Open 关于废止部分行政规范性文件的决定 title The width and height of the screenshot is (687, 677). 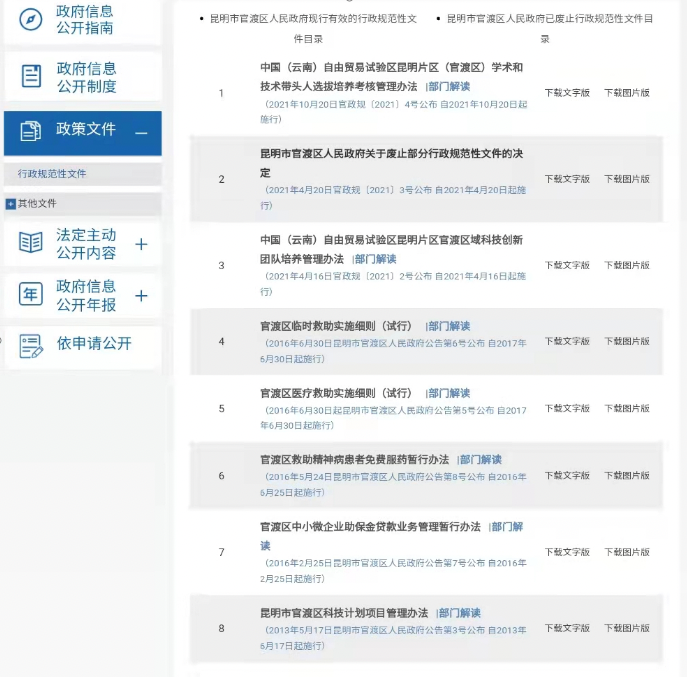(x=391, y=163)
